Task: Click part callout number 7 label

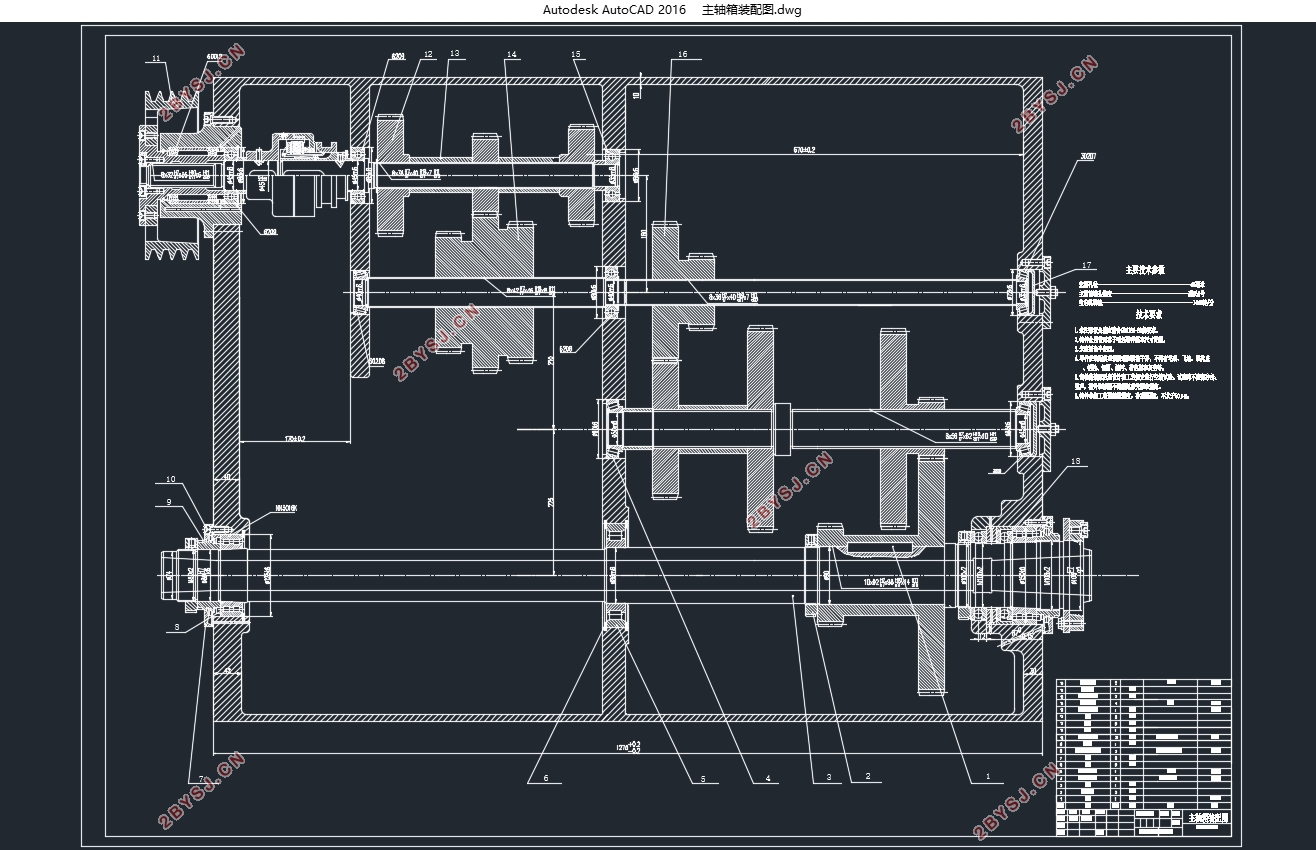Action: pyautogui.click(x=200, y=777)
